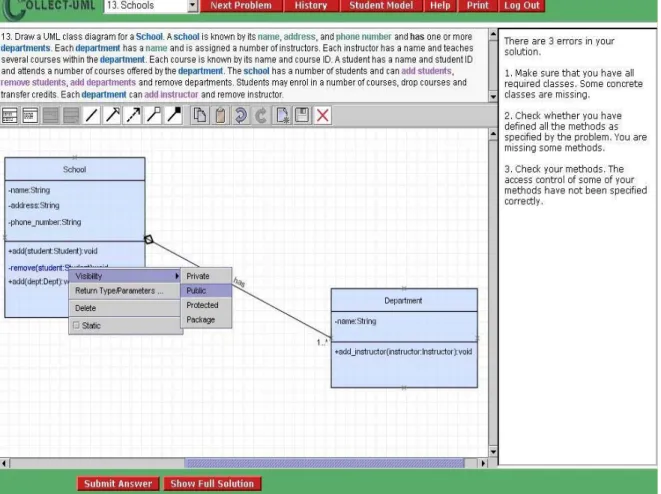661x494 pixels.
Task: Click the horizontal scrollbar thumb under the diagram
Action: [x=324, y=463]
